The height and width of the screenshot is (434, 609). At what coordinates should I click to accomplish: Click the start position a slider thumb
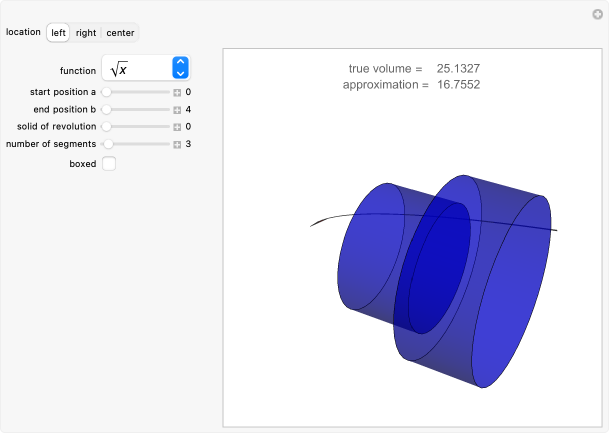click(106, 92)
